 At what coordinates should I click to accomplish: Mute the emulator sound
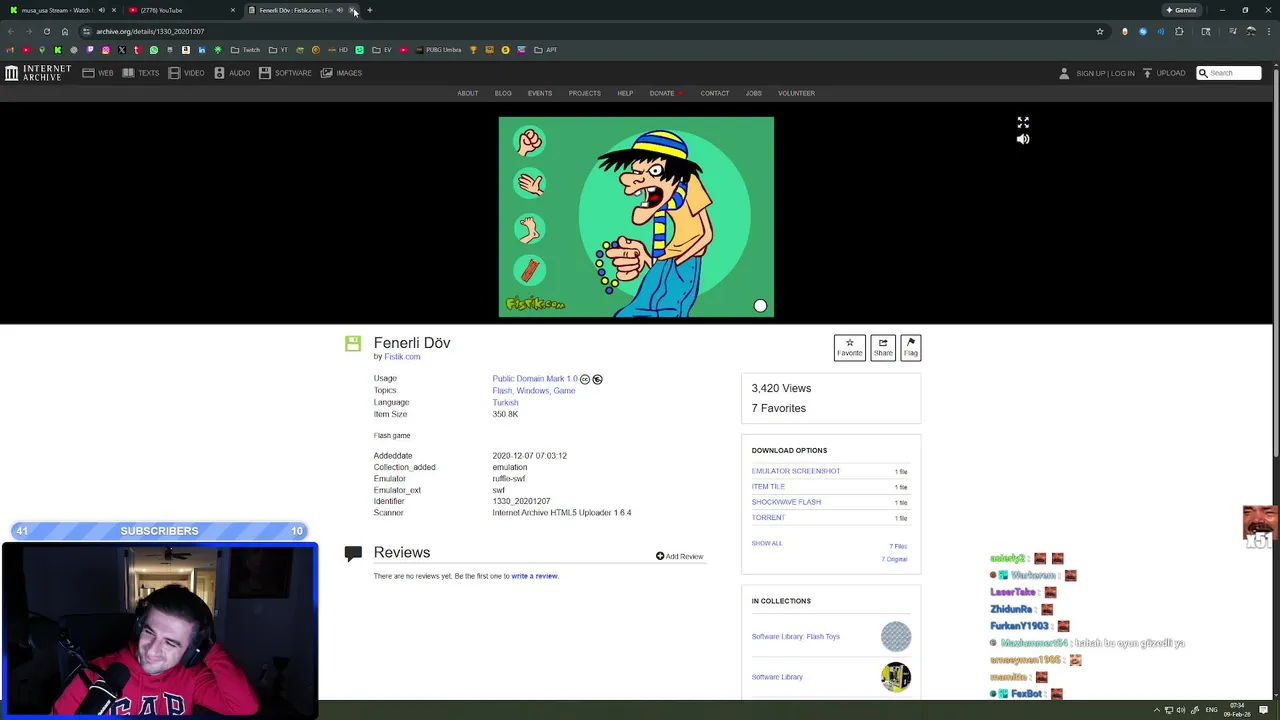1023,139
